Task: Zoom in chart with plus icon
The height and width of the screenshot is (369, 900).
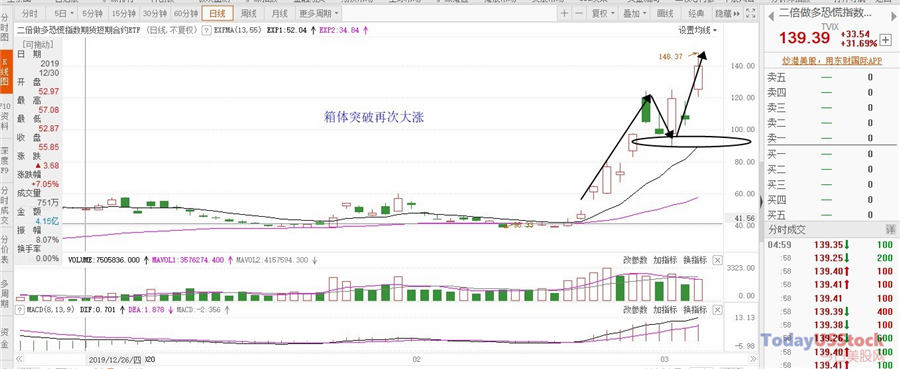Action: [x=565, y=13]
